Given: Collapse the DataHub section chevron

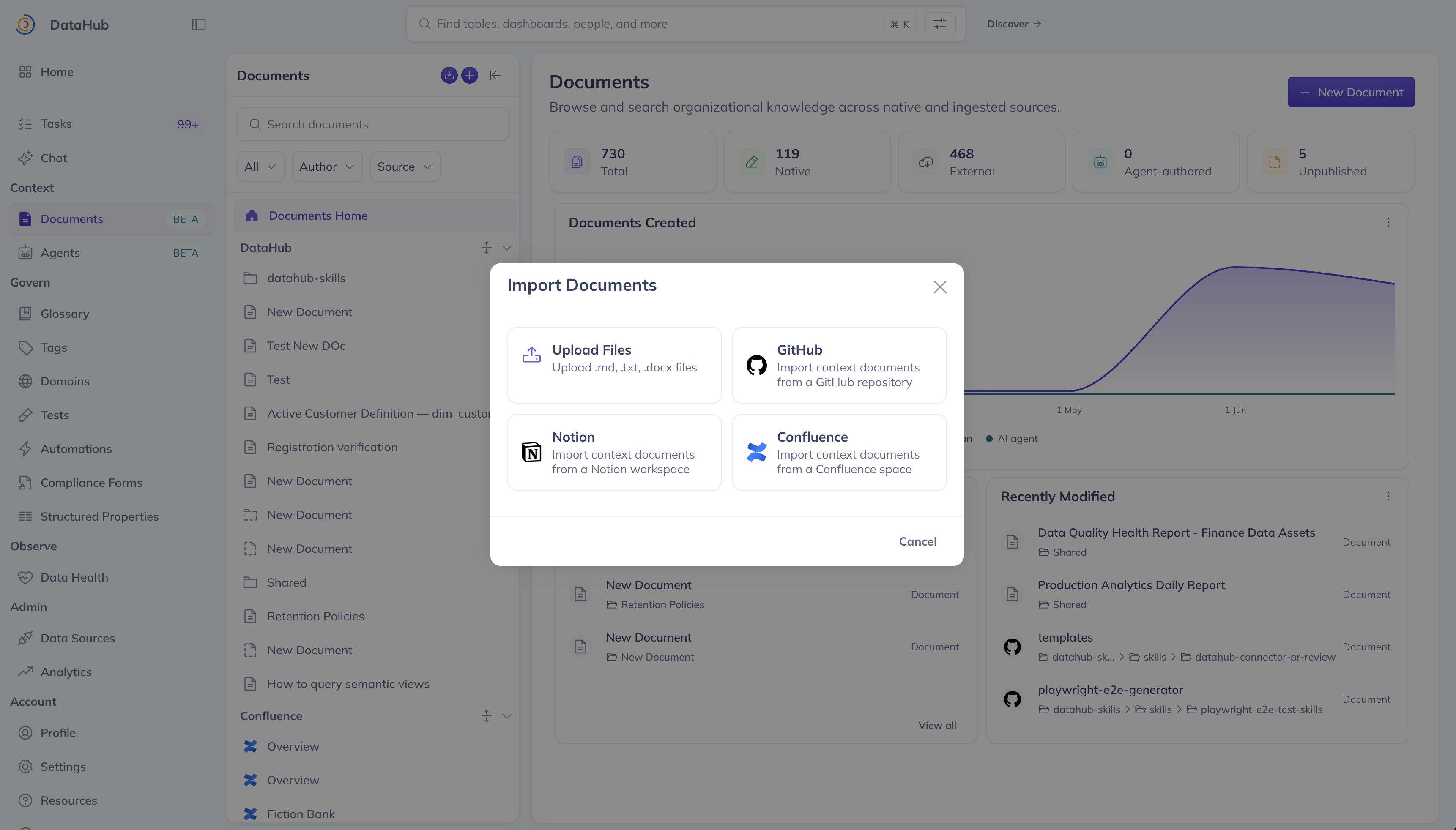Looking at the screenshot, I should pos(507,248).
